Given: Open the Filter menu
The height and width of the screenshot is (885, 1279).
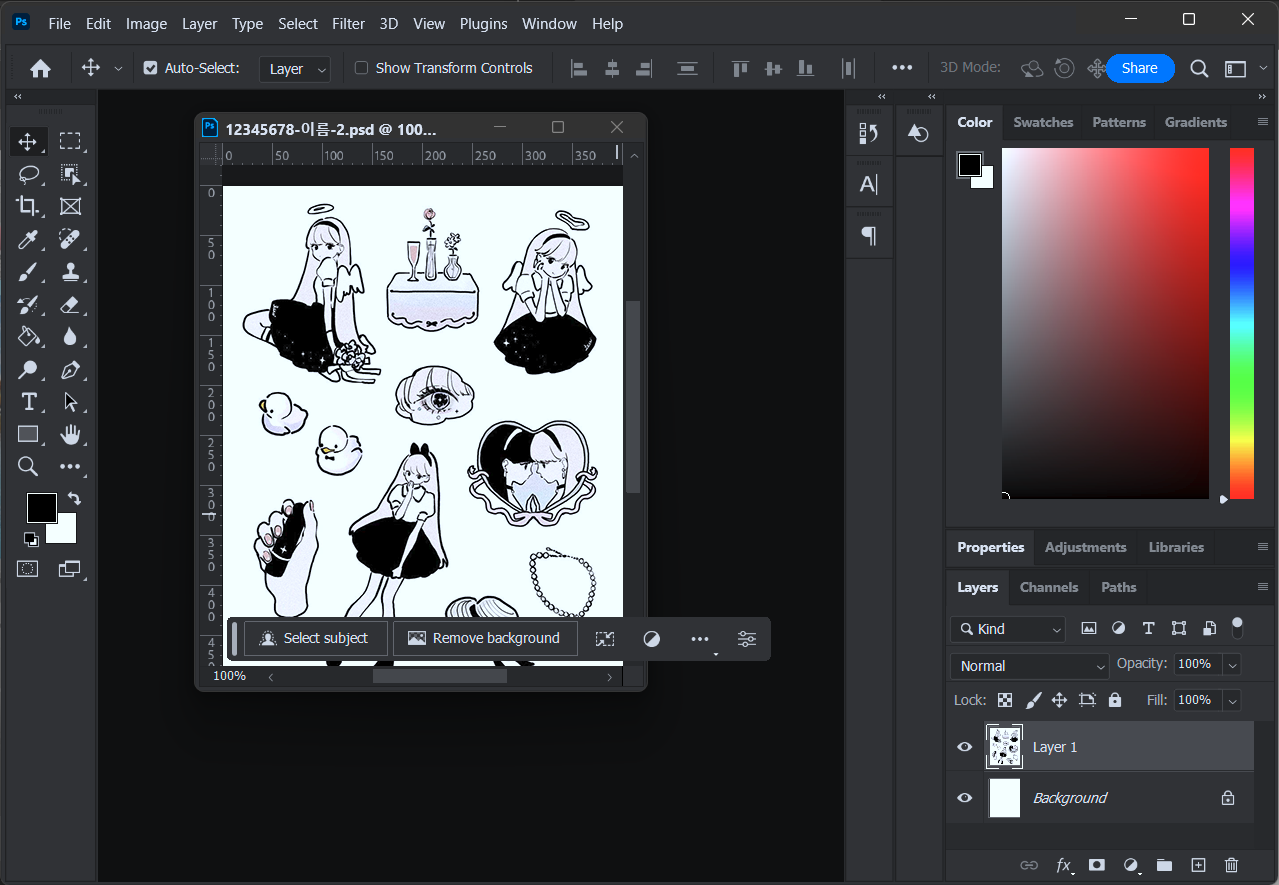Looking at the screenshot, I should [348, 23].
